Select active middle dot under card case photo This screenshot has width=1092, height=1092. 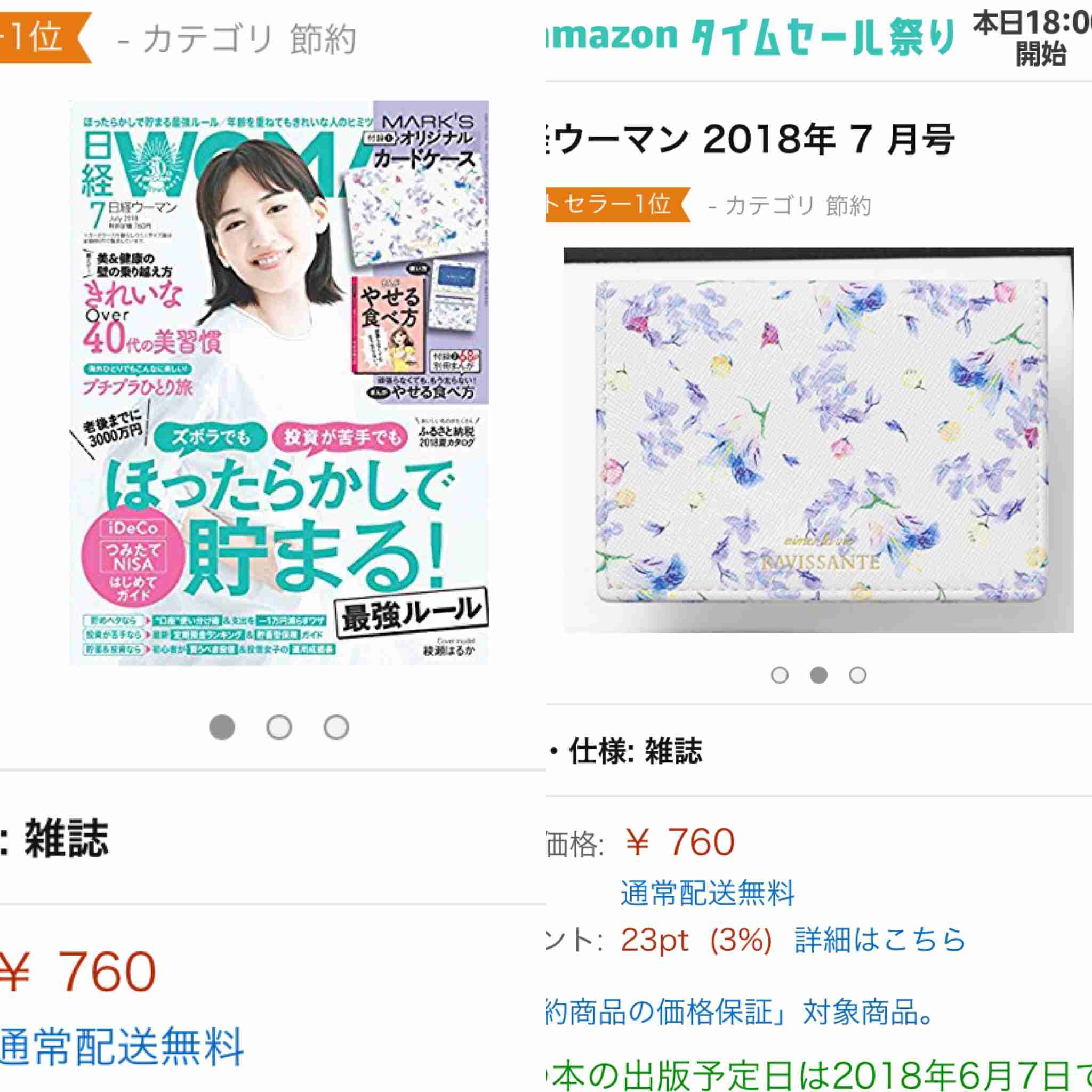[x=818, y=675]
